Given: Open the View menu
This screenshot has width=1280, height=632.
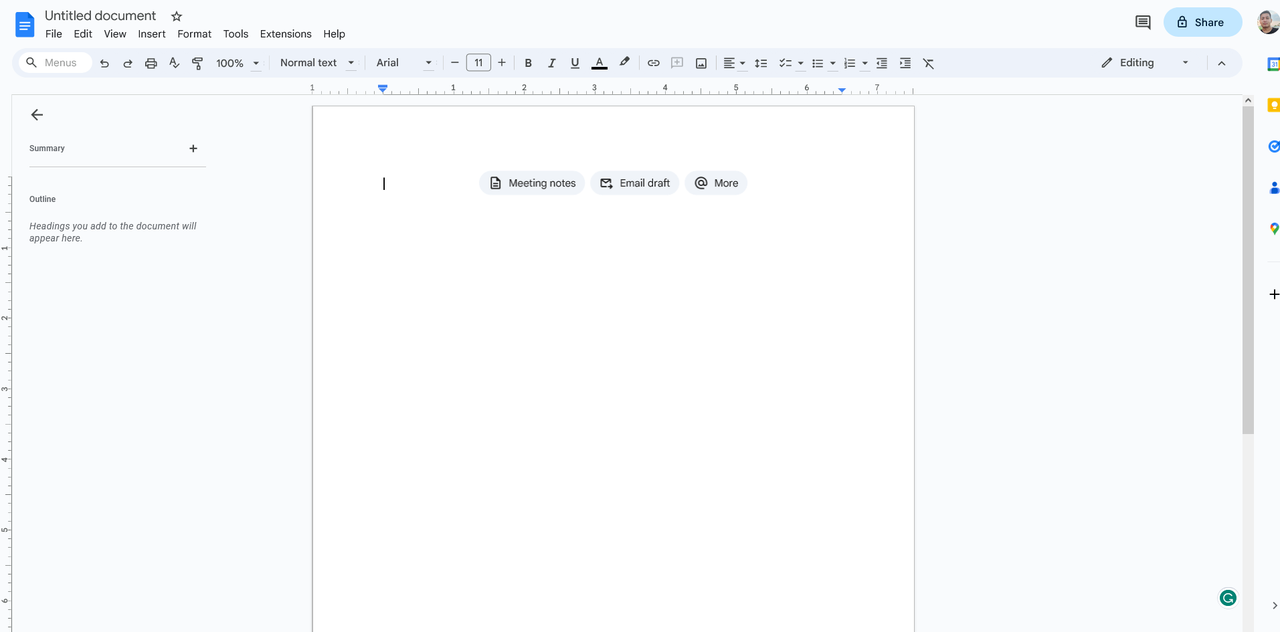Looking at the screenshot, I should (115, 34).
